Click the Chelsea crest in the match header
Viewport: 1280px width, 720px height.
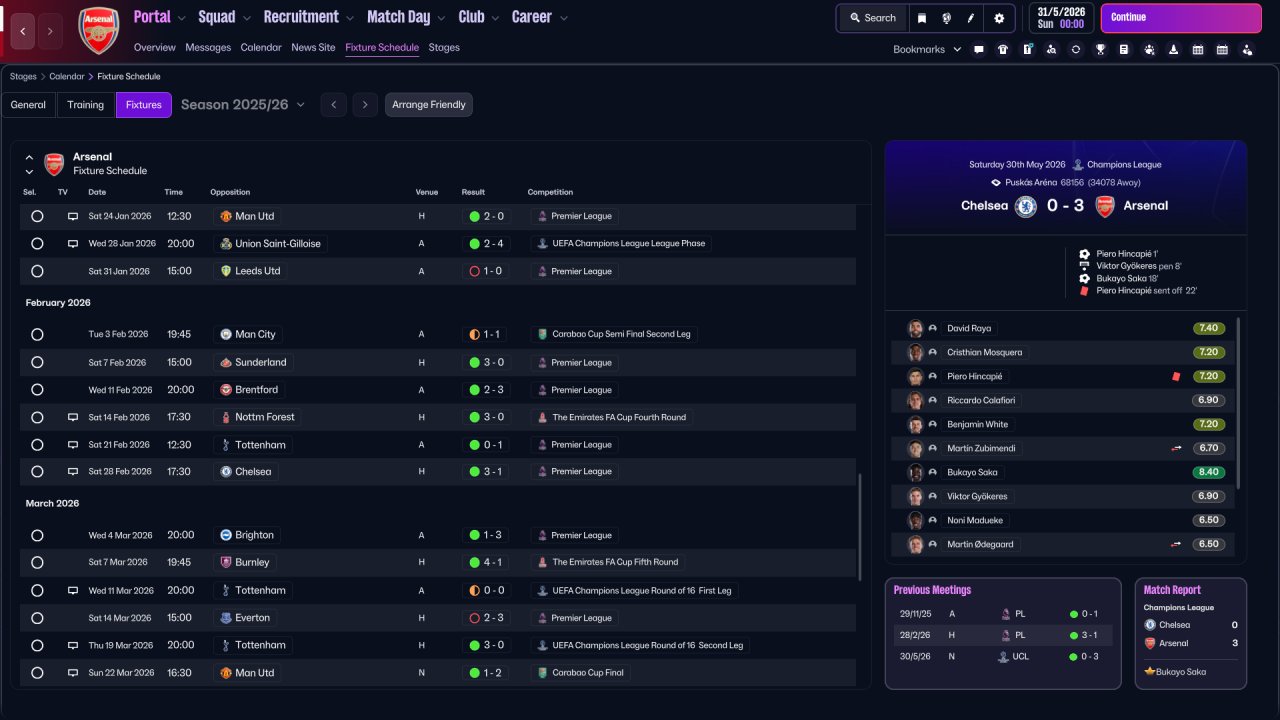(x=1025, y=206)
